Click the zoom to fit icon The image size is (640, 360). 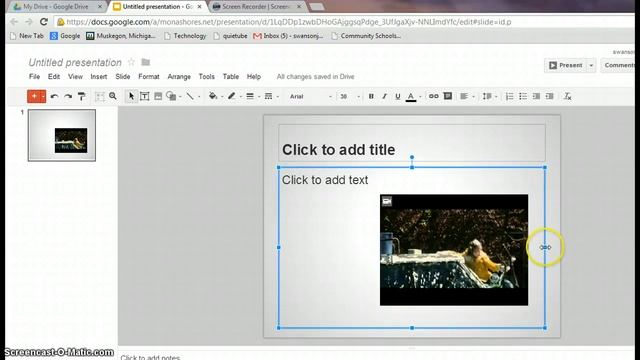[100, 96]
